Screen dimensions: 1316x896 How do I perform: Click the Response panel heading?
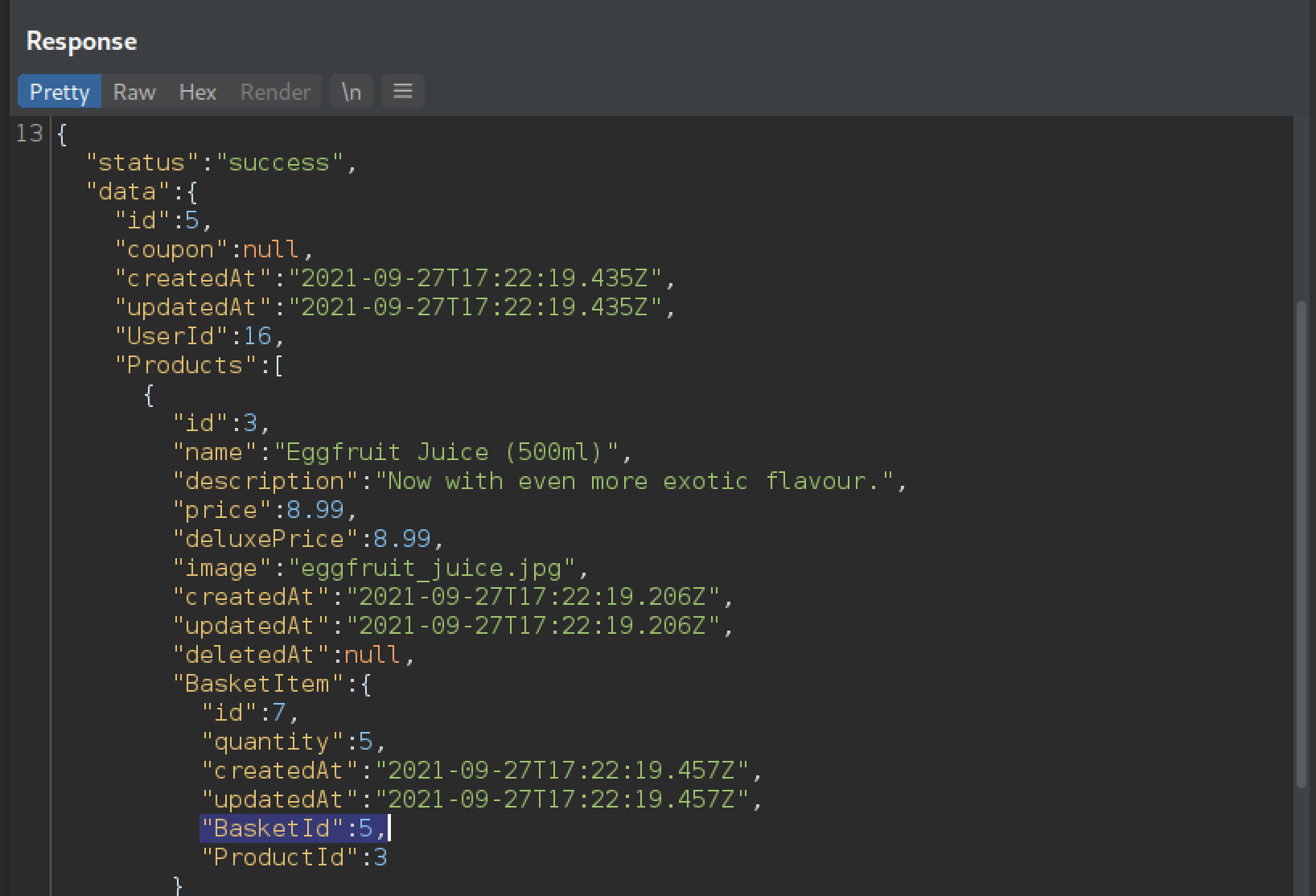click(x=81, y=42)
